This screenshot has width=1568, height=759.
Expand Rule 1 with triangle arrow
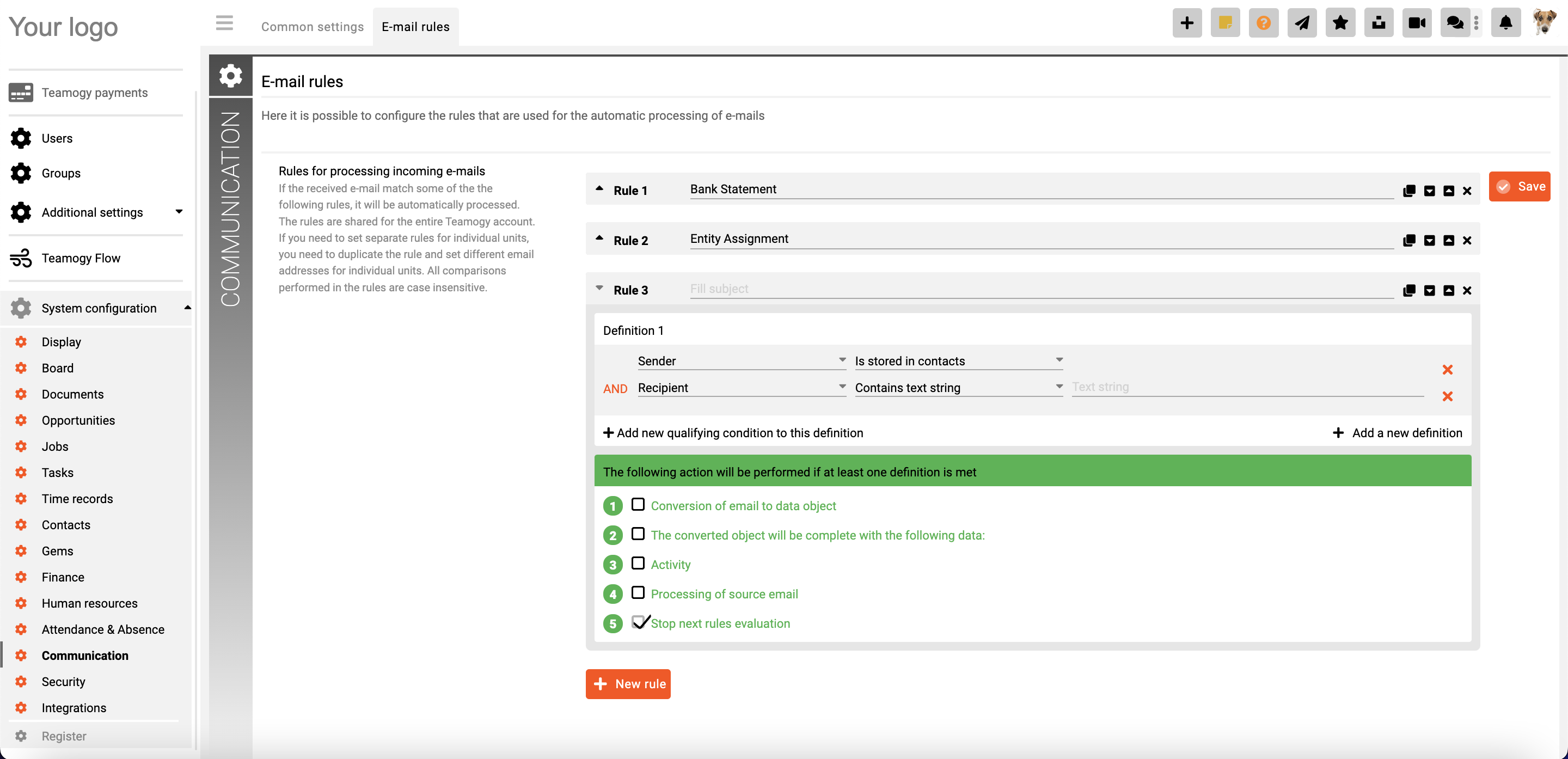point(599,189)
